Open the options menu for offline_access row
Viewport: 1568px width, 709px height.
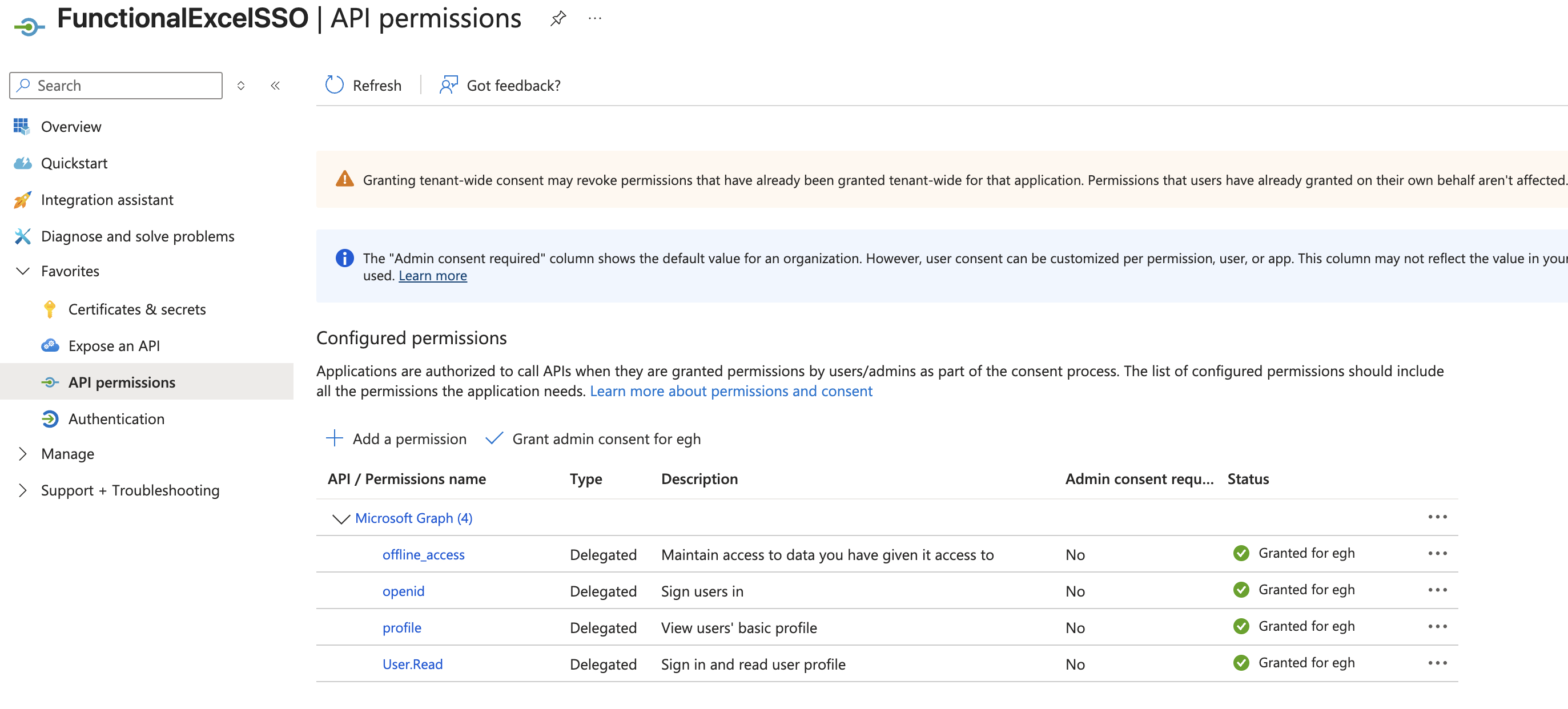pos(1437,554)
